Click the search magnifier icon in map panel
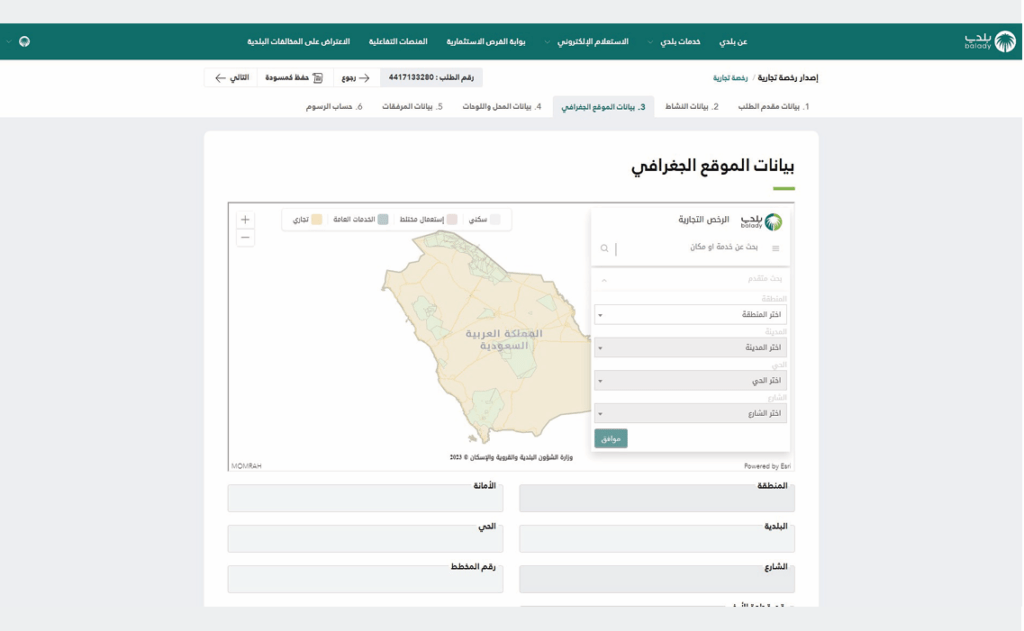Image resolution: width=1024 pixels, height=631 pixels. 605,248
